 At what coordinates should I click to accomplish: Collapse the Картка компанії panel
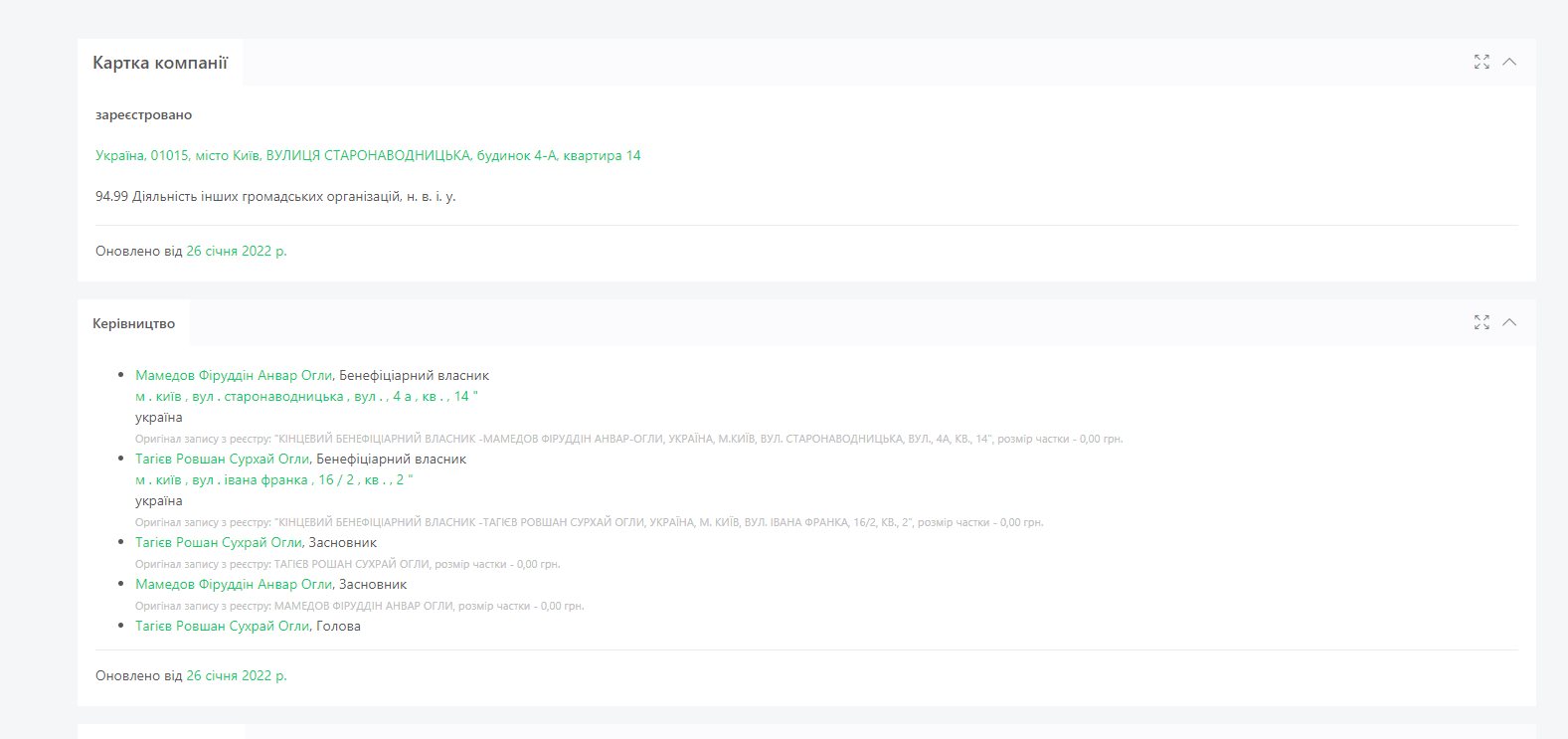1509,62
